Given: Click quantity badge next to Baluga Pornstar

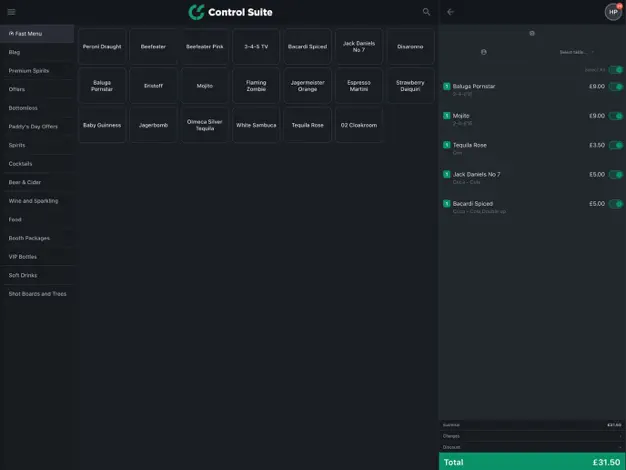Looking at the screenshot, I should 447,86.
